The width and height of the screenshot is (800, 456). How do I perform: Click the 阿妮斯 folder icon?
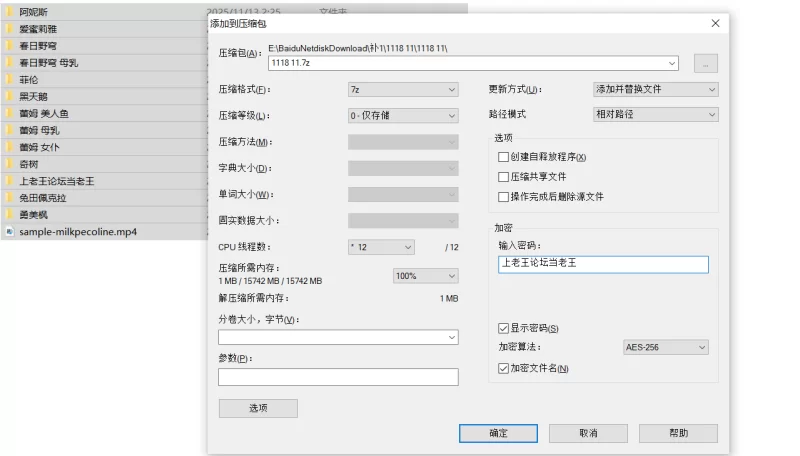point(9,11)
